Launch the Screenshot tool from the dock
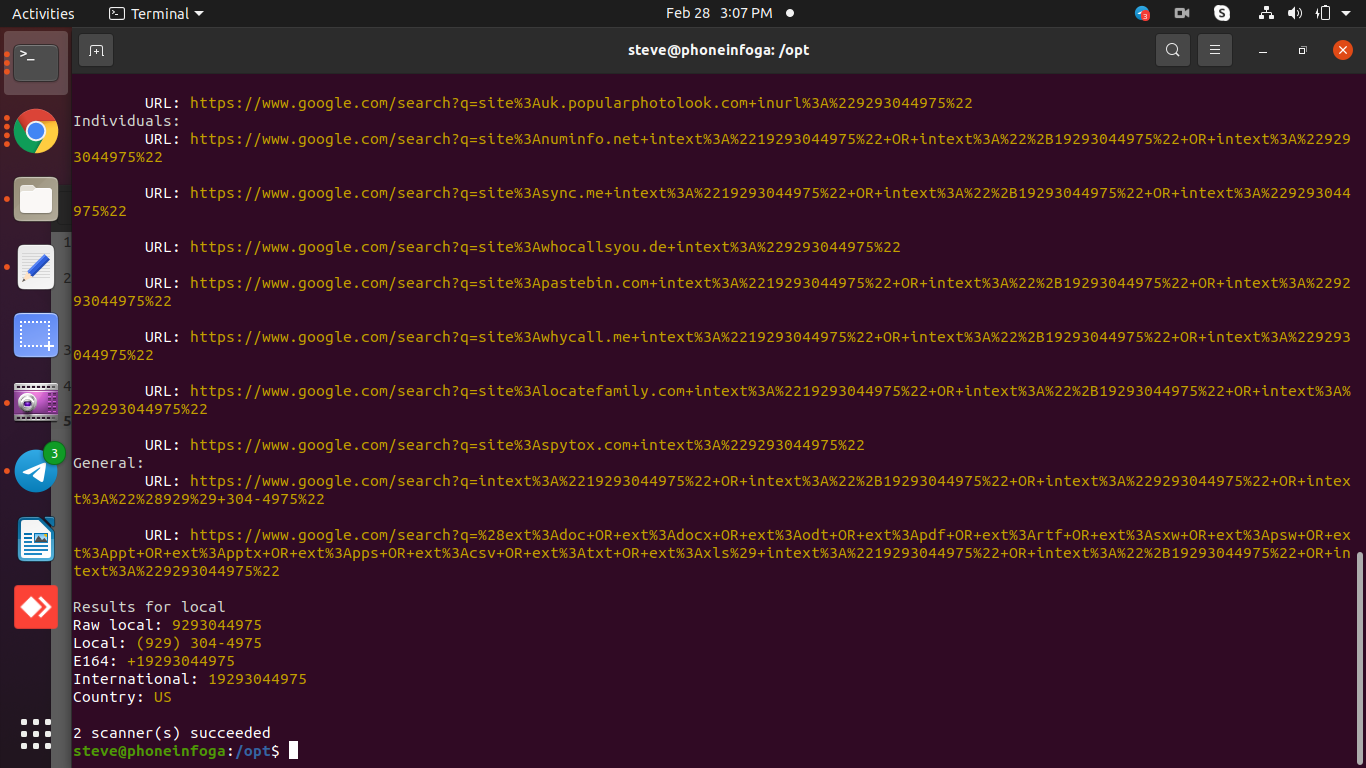 pos(36,335)
